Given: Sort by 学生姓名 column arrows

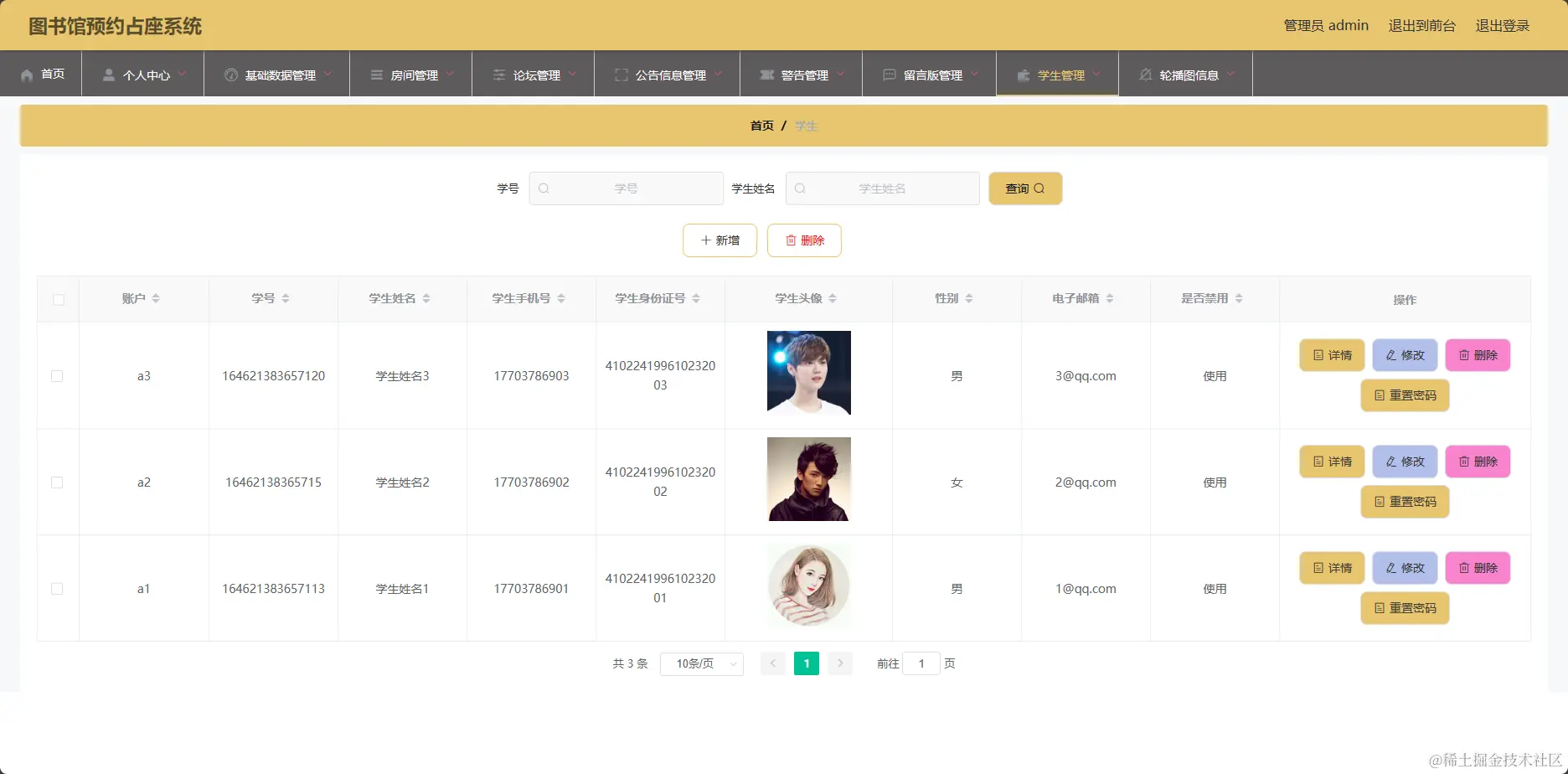Looking at the screenshot, I should (426, 298).
